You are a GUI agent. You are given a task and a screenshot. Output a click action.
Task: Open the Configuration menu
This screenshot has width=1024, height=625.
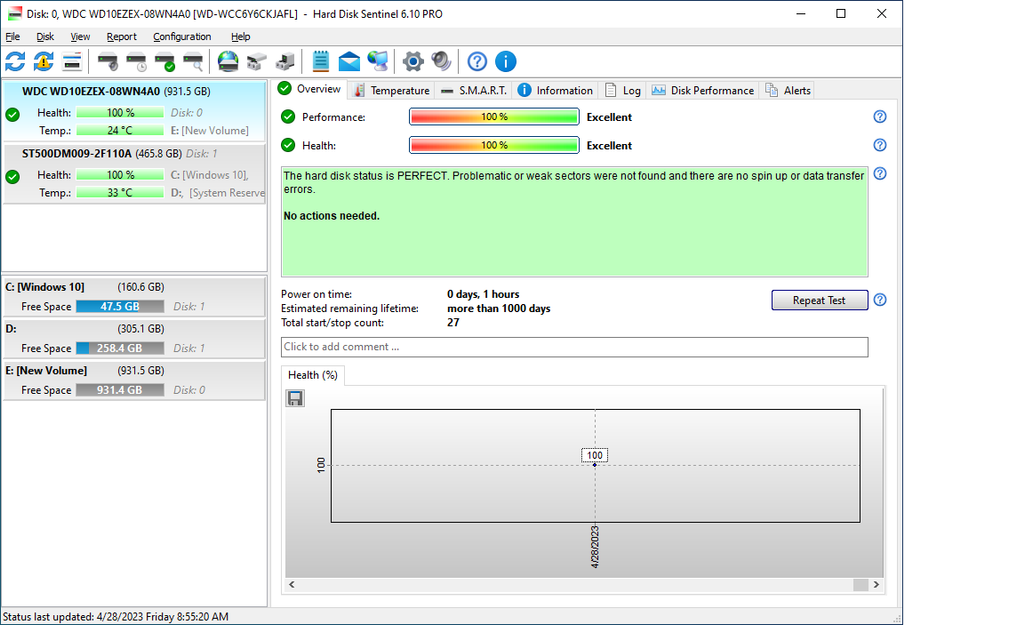pos(182,37)
